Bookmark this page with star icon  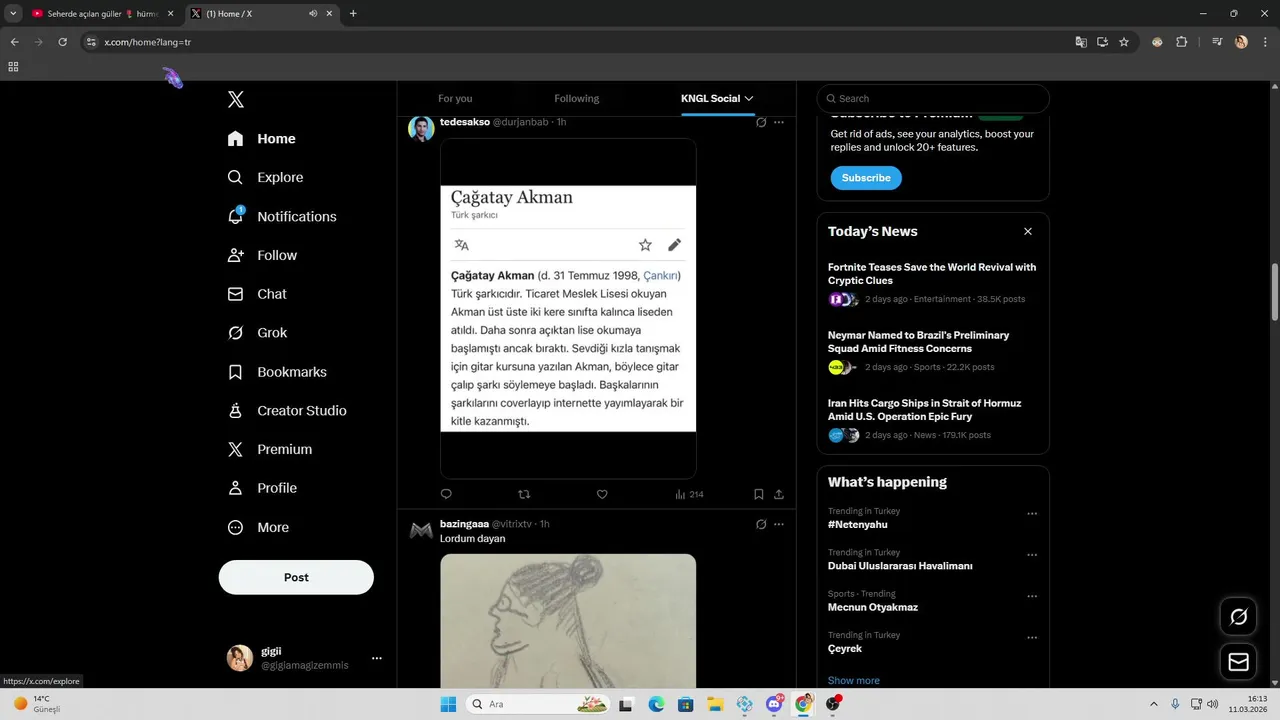pos(1124,42)
